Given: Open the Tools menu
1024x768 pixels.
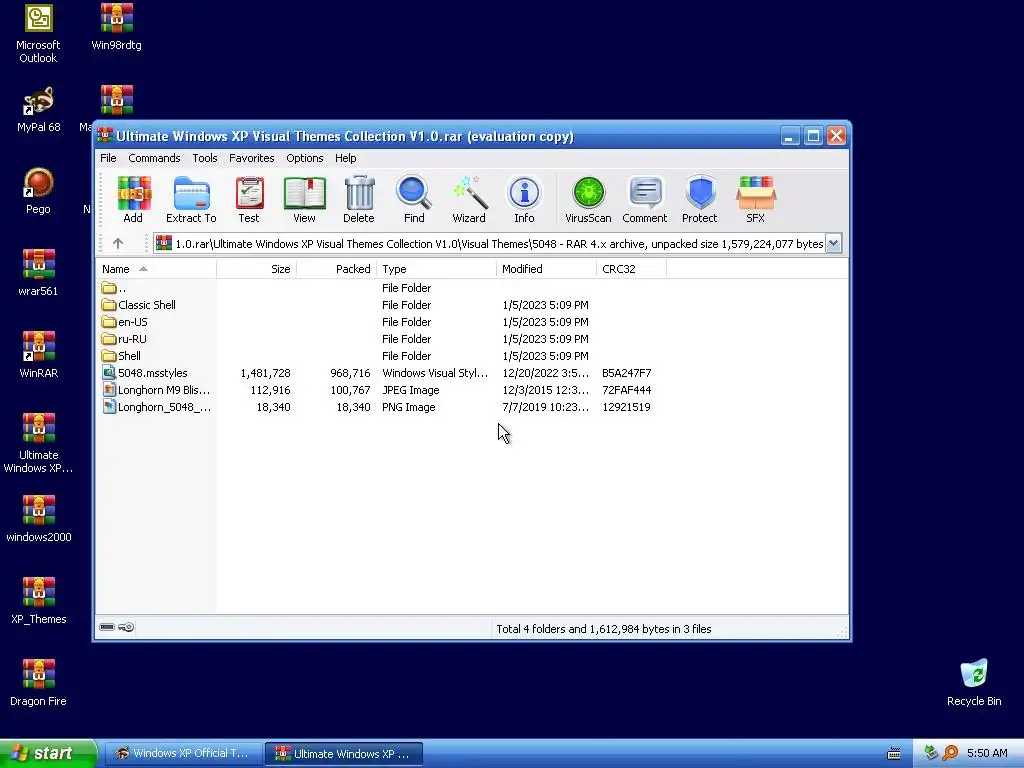Looking at the screenshot, I should tap(204, 158).
